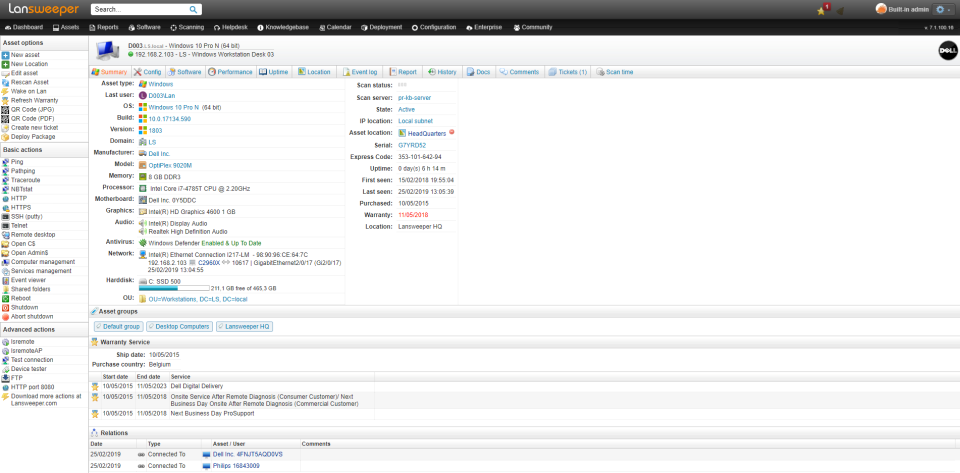
Task: Open the Scanning menu
Action: coord(188,28)
